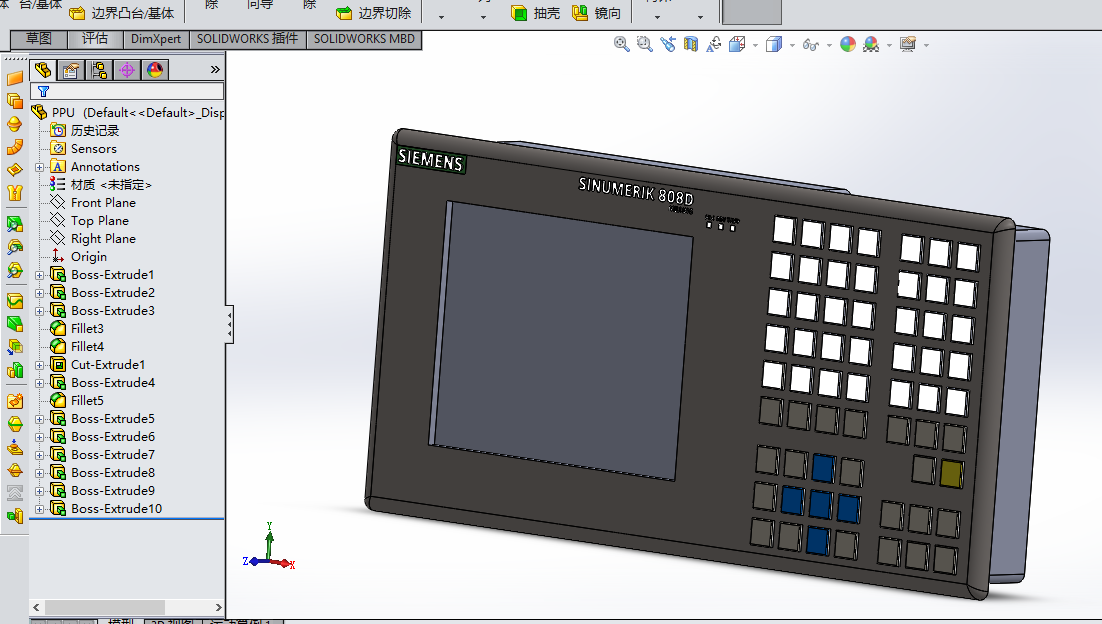This screenshot has width=1102, height=624.
Task: Click the Revolved Surface icon in the left toolbar
Action: click(x=15, y=124)
